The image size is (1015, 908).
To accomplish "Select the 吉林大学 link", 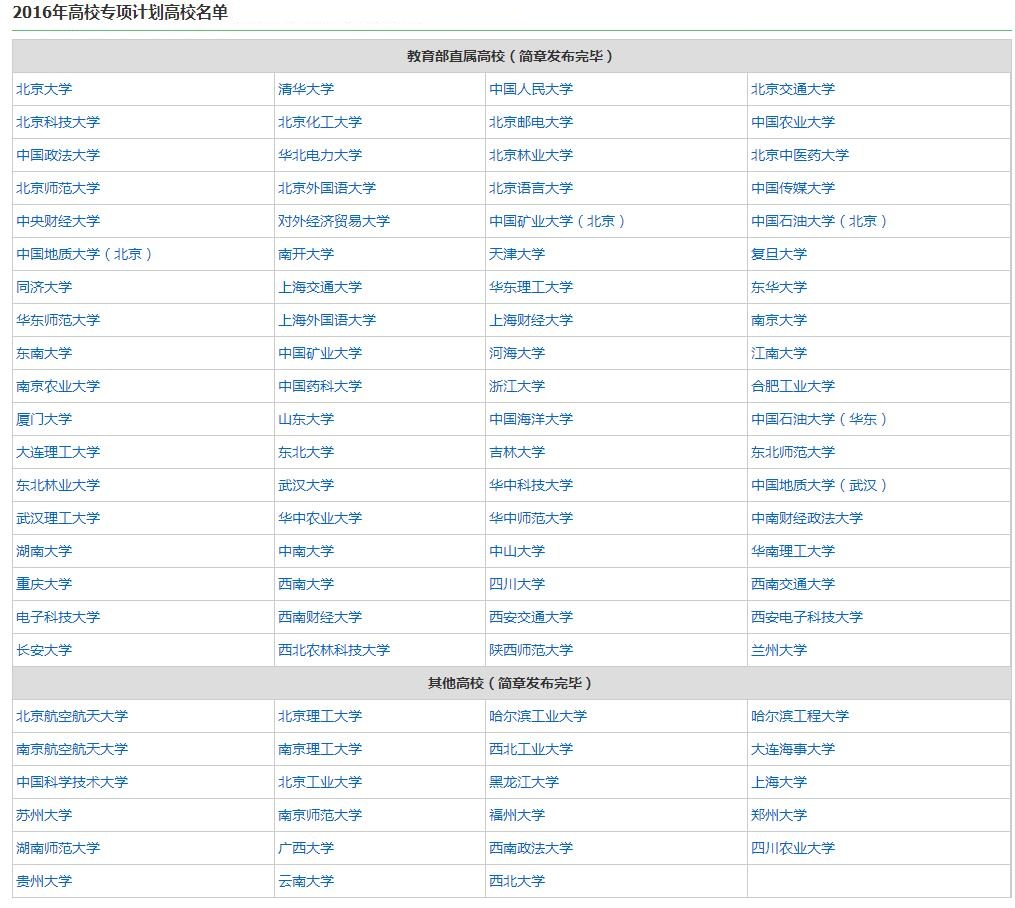I will click(x=517, y=452).
